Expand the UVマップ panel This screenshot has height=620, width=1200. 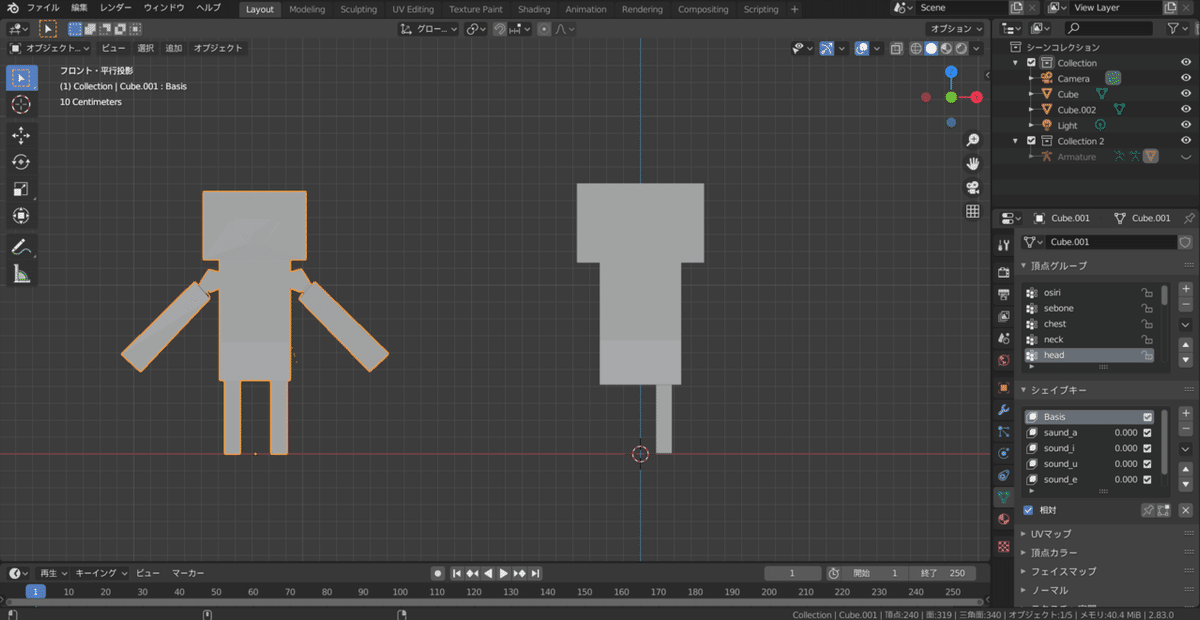point(1050,534)
